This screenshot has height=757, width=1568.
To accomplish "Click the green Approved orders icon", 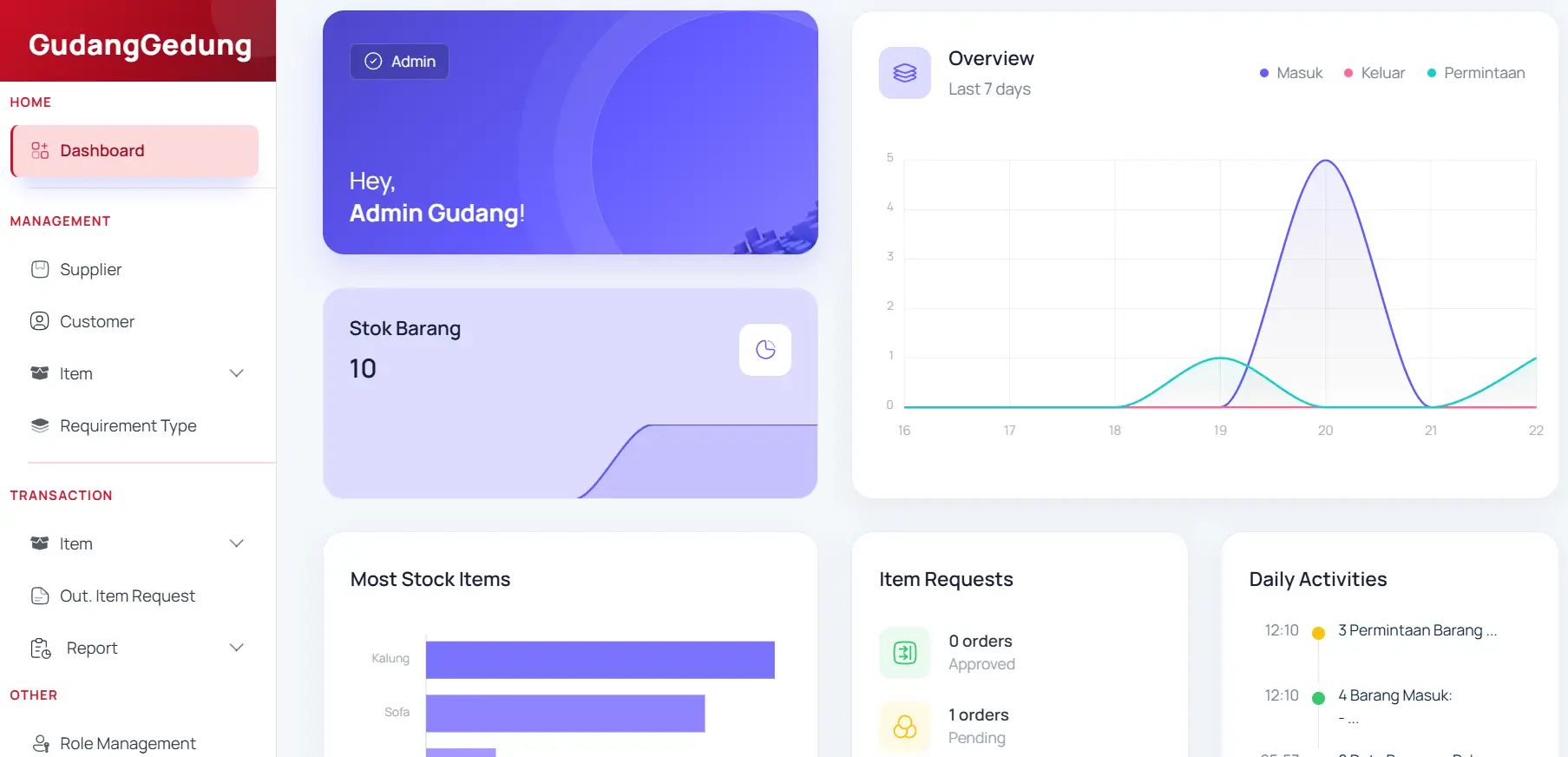I will coord(905,653).
